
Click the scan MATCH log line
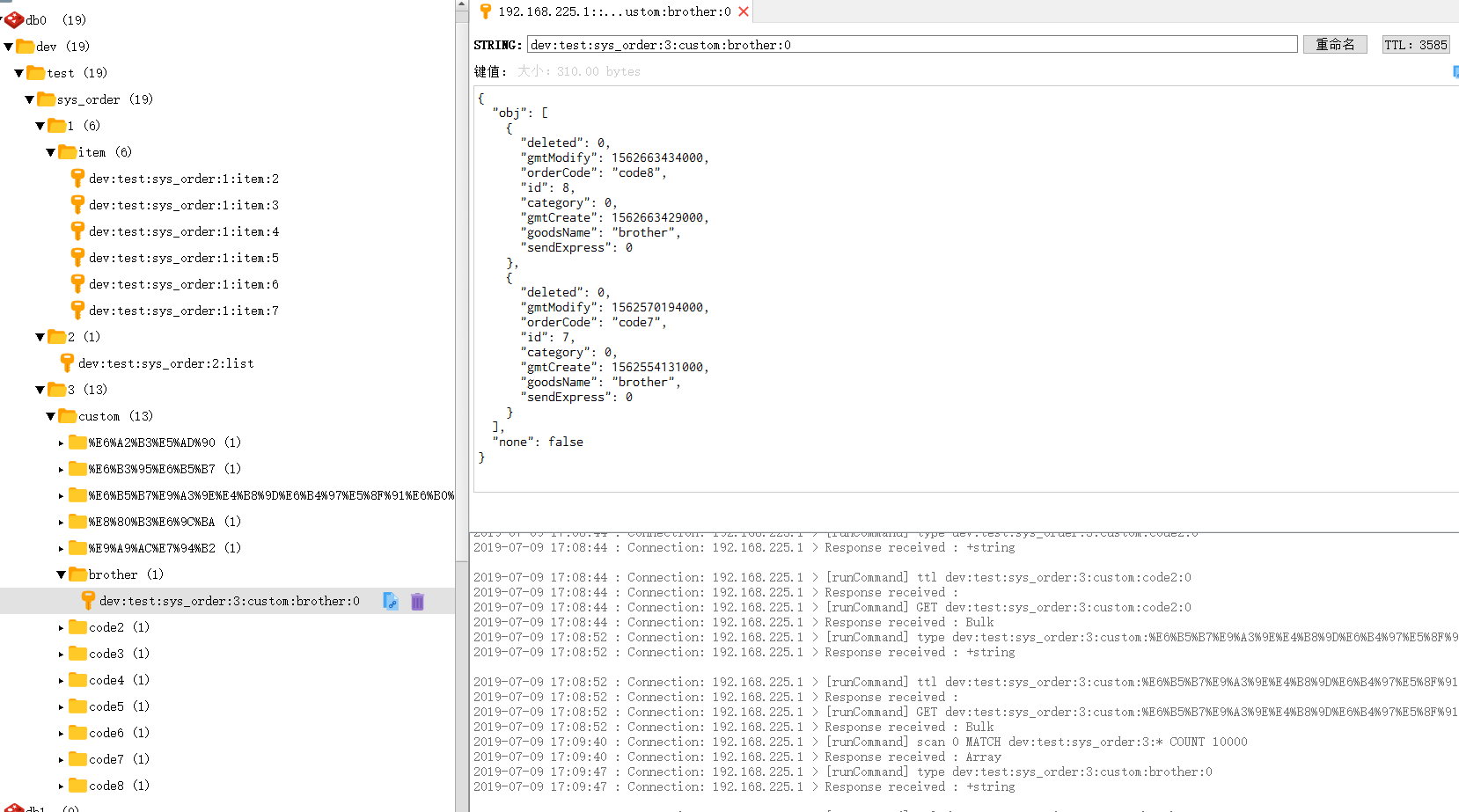pyautogui.click(x=861, y=742)
